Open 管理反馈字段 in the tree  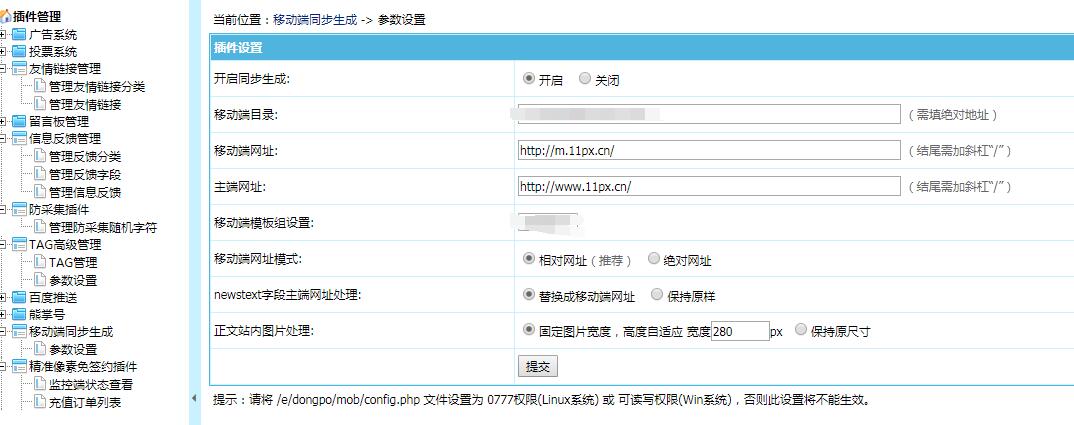(85, 175)
